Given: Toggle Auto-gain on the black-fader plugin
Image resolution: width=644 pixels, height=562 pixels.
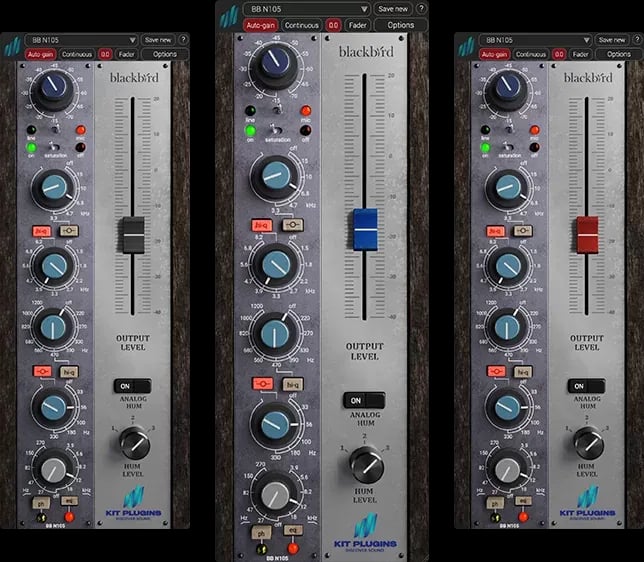Looking at the screenshot, I should [40, 54].
